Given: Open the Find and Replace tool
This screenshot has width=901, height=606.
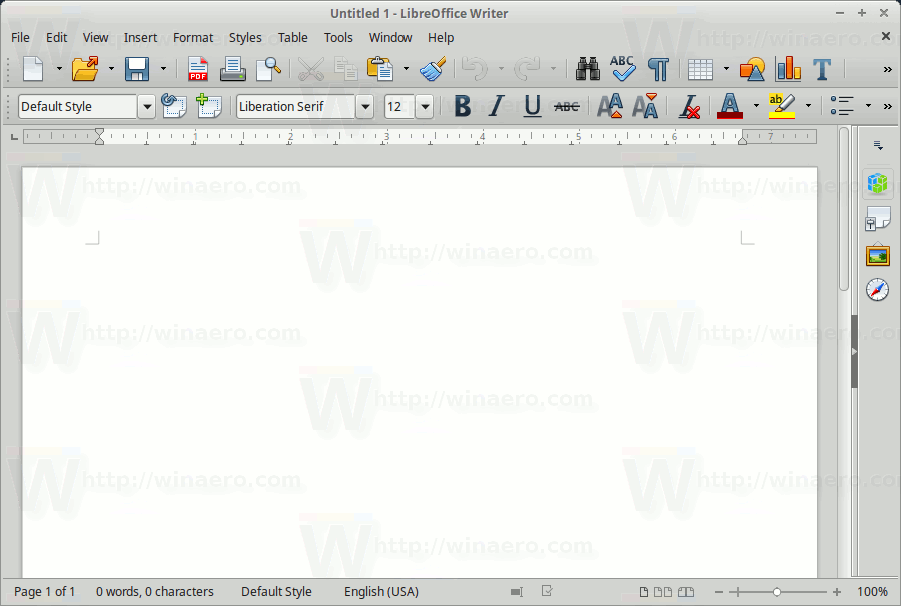Looking at the screenshot, I should tap(587, 69).
